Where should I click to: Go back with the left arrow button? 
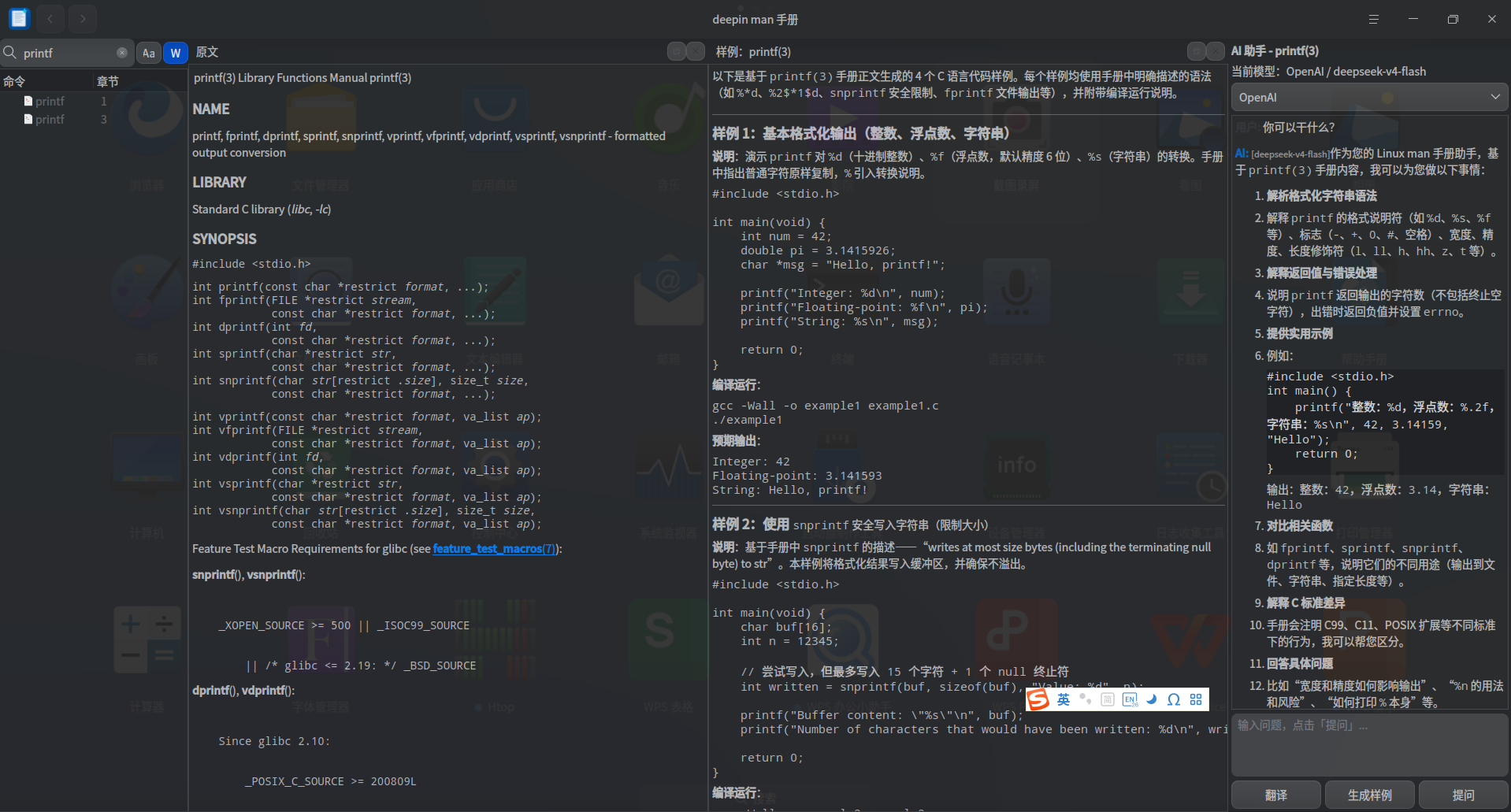click(x=50, y=18)
